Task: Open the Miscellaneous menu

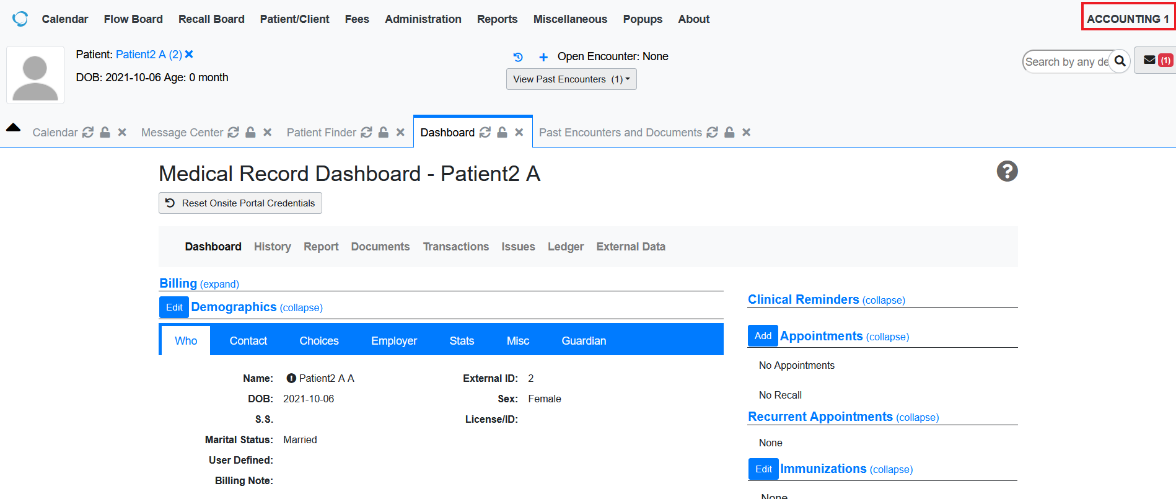Action: [x=570, y=20]
